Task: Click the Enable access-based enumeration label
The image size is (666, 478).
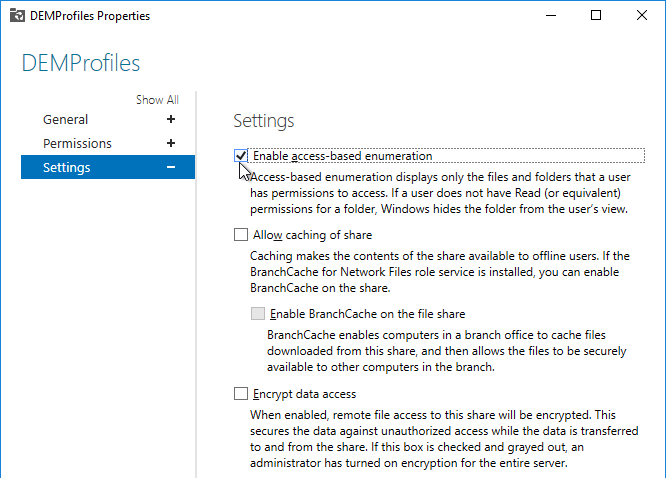Action: pyautogui.click(x=342, y=156)
